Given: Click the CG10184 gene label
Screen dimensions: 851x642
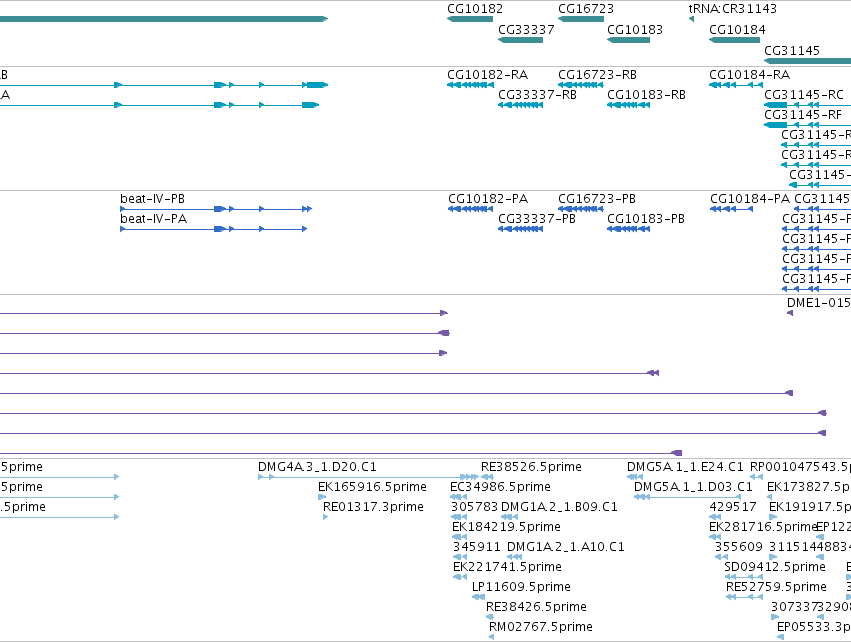Looking at the screenshot, I should tap(737, 30).
